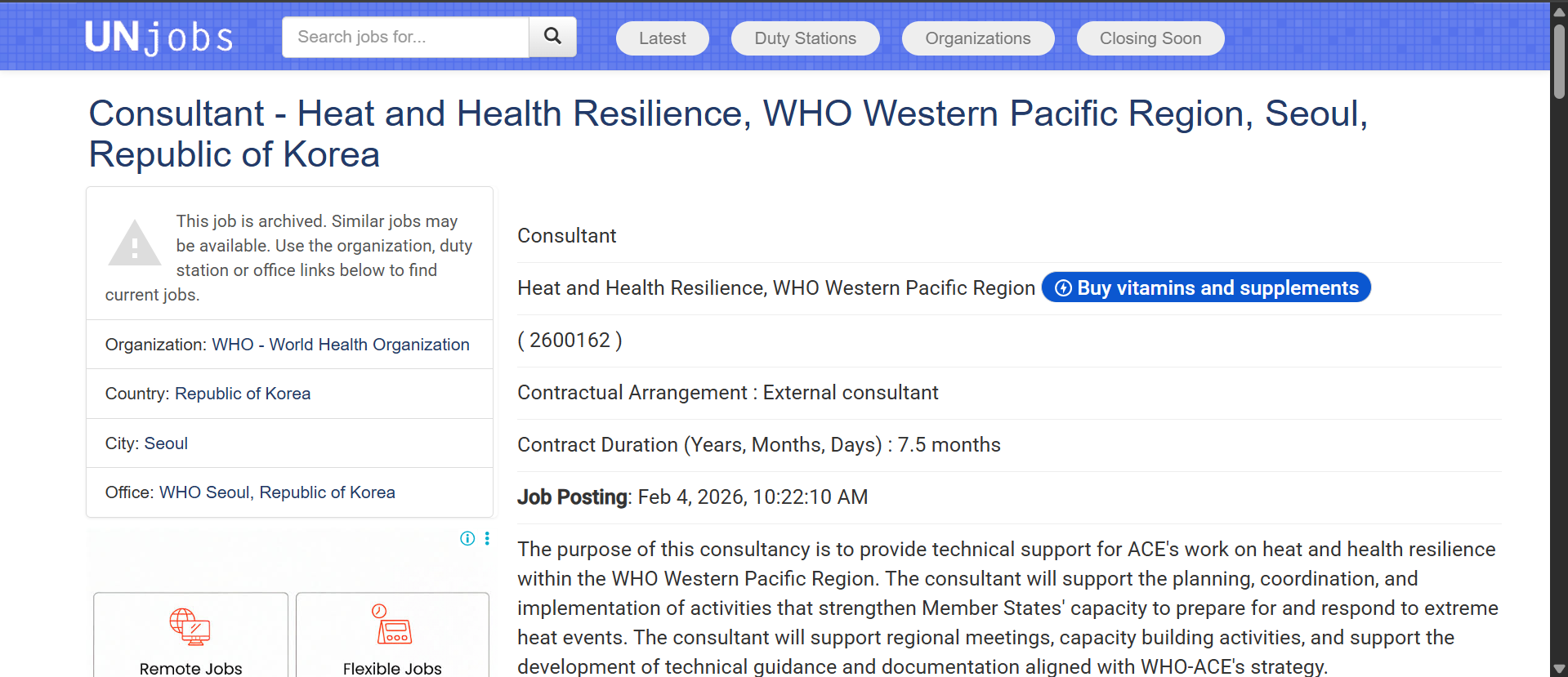Open the Duty Stations page
Screen dimensions: 1568x677
805,38
